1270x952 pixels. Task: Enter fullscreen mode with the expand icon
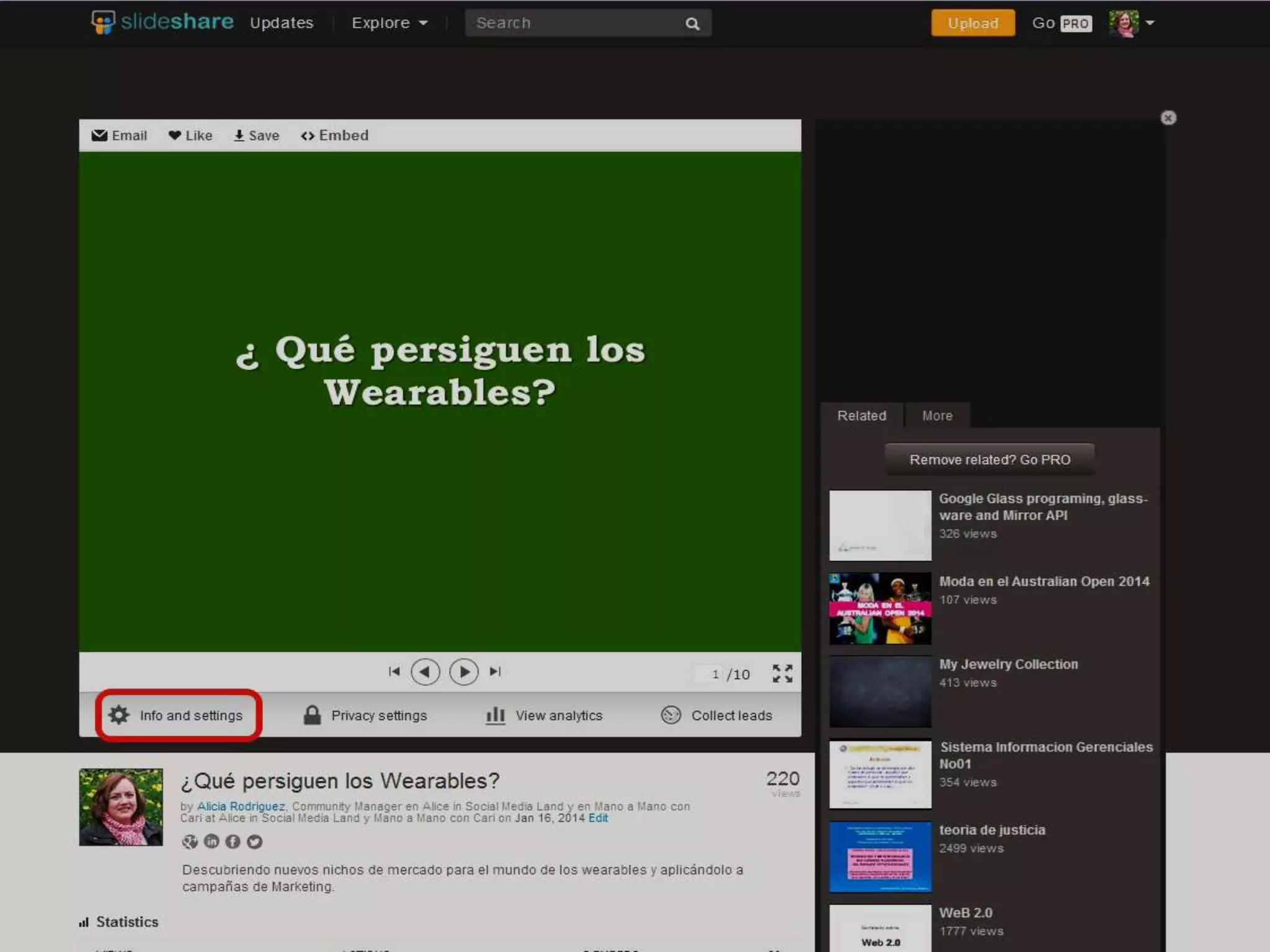pos(783,673)
